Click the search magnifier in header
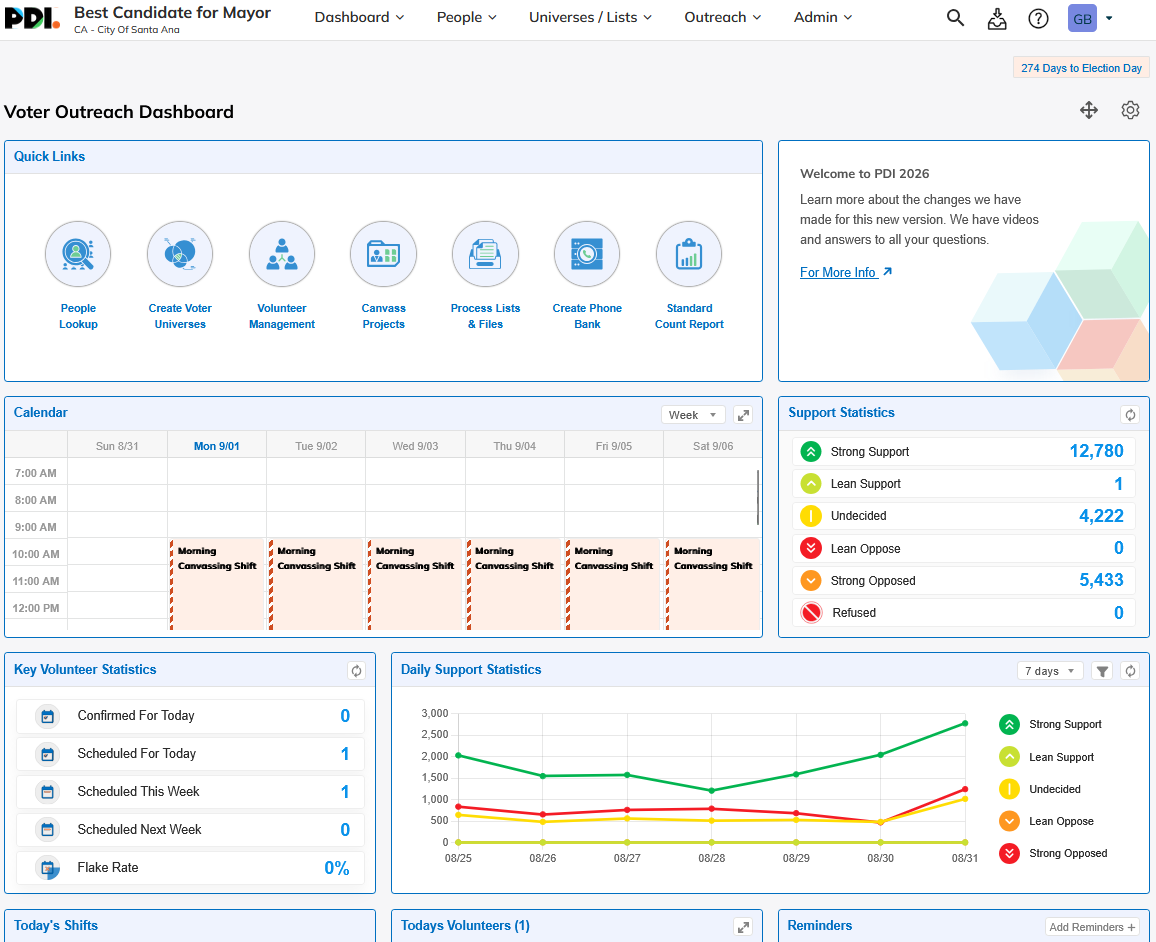This screenshot has height=942, width=1156. [x=955, y=18]
